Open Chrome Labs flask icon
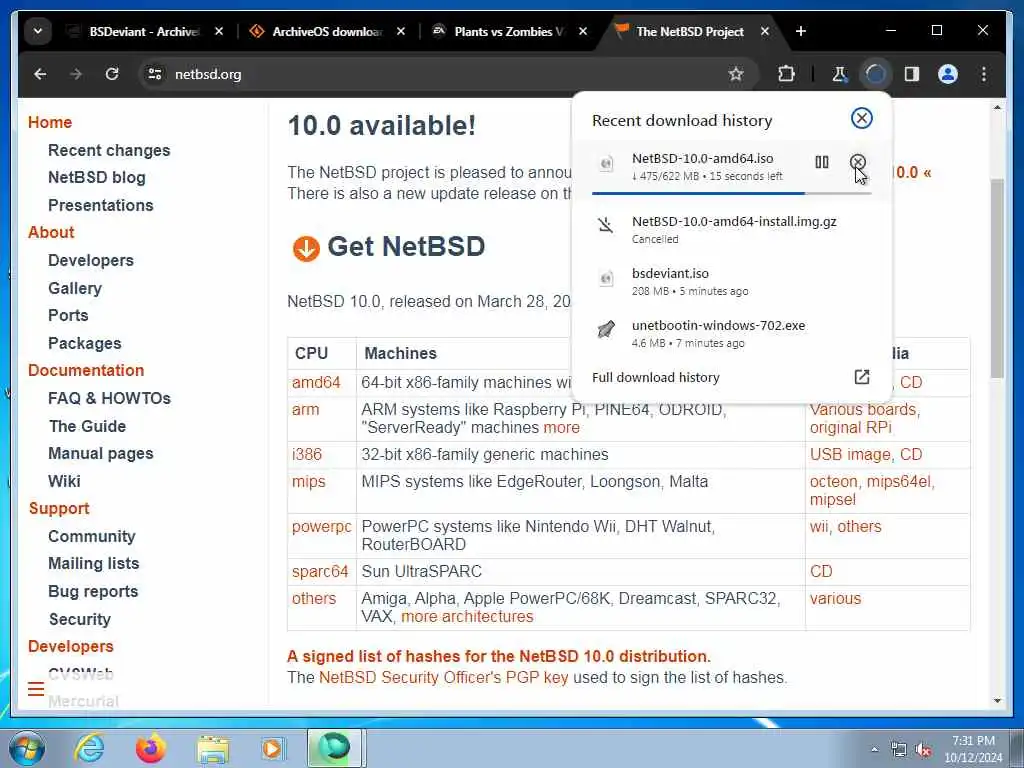This screenshot has height=768, width=1024. point(839,74)
